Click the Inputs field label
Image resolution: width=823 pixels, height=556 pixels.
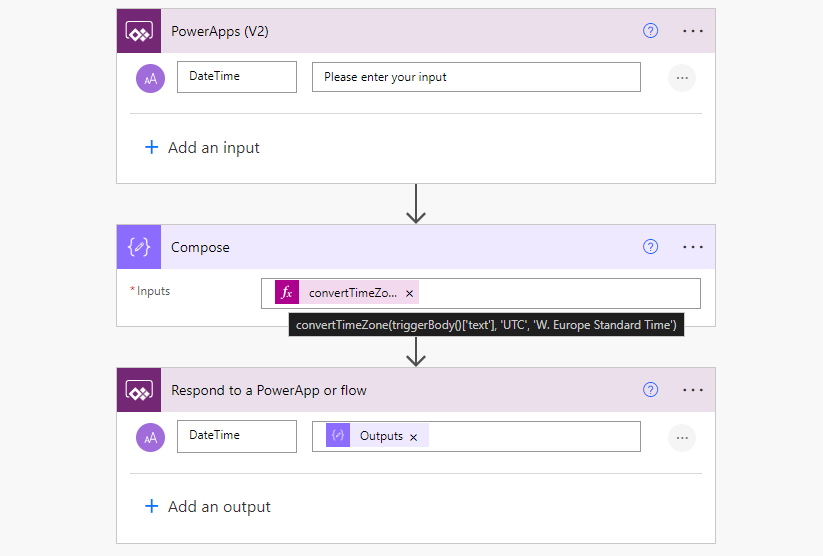153,291
